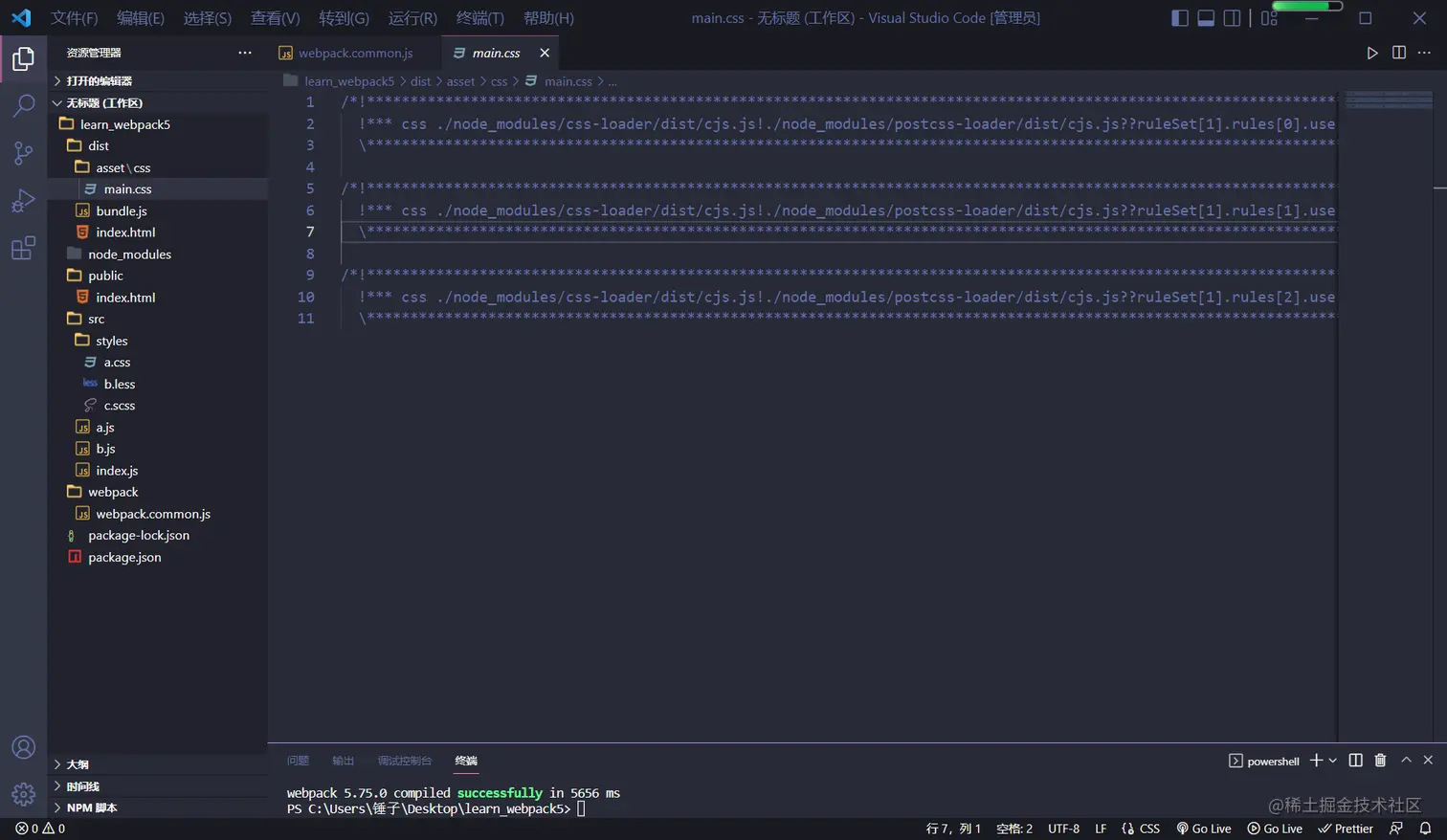Image resolution: width=1447 pixels, height=840 pixels.
Task: Split the terminal panel
Action: pos(1355,761)
